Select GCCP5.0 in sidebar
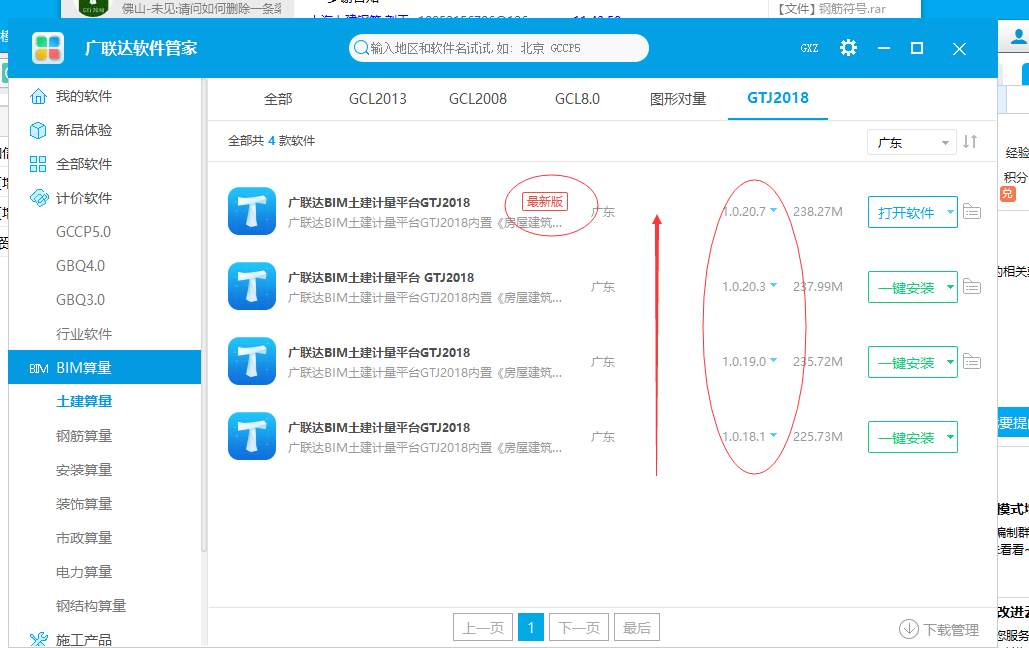This screenshot has height=648, width=1029. point(83,232)
